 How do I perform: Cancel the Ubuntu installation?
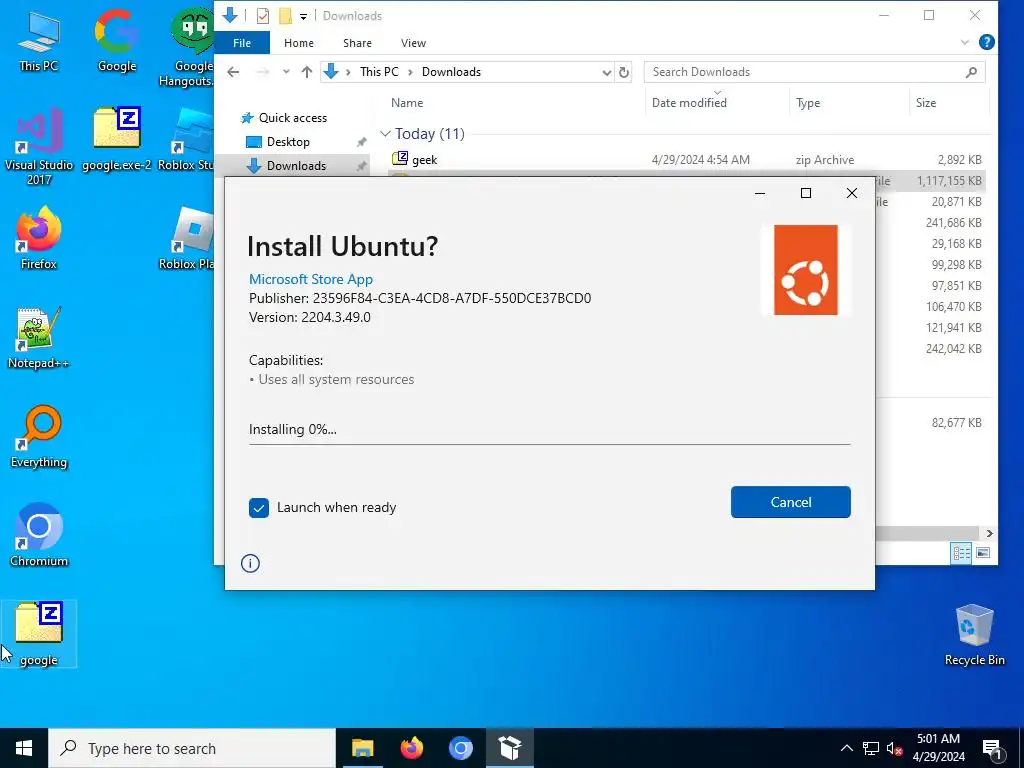pyautogui.click(x=790, y=502)
